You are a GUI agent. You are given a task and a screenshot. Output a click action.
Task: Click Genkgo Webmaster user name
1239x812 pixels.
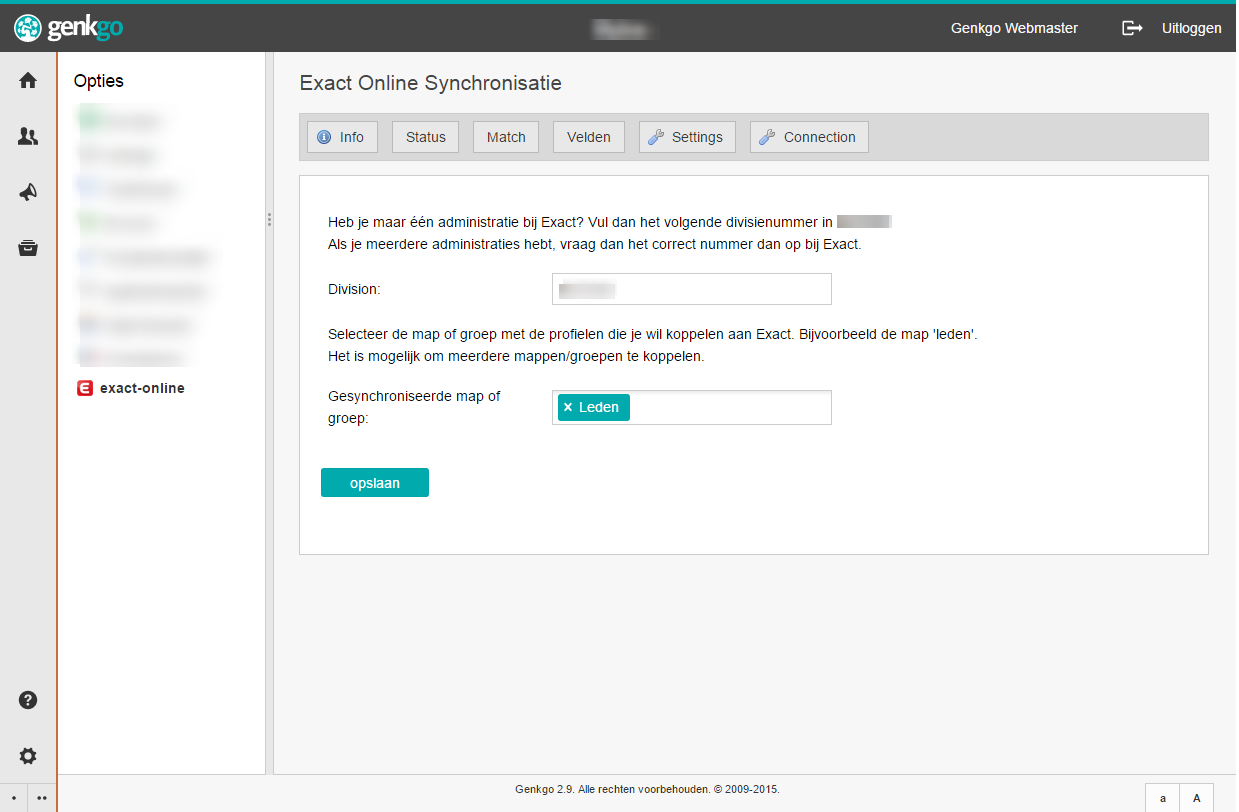click(x=1014, y=28)
